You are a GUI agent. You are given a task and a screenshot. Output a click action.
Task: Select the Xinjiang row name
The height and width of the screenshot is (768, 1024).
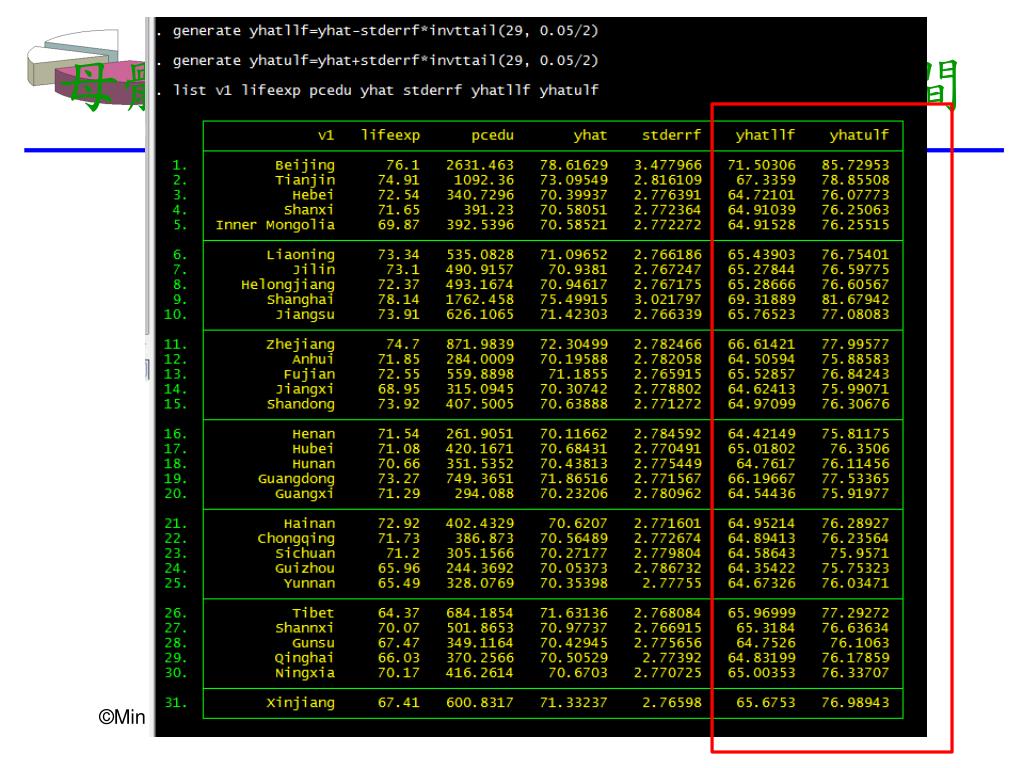tap(300, 703)
